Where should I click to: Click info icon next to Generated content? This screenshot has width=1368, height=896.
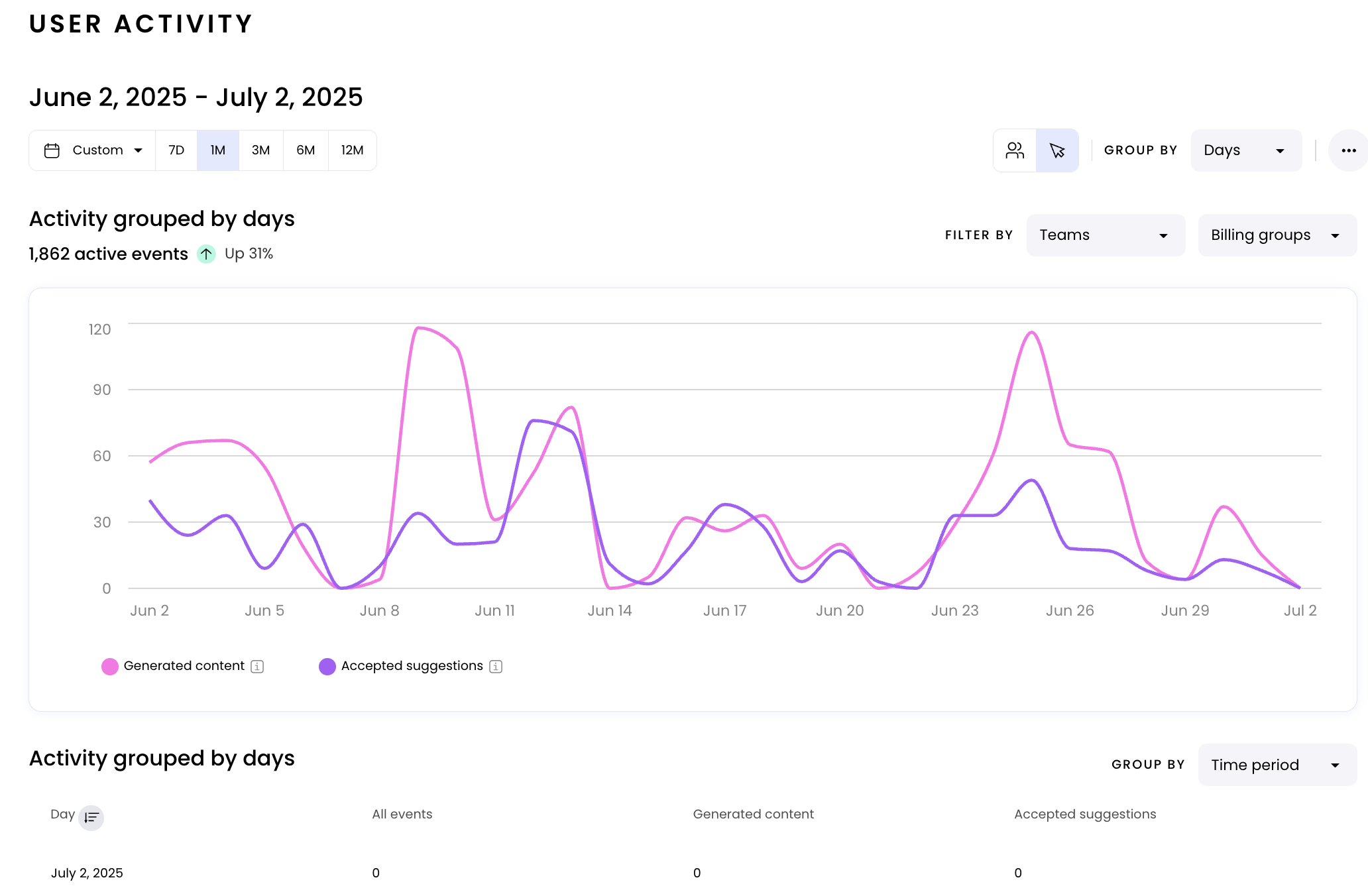click(257, 667)
